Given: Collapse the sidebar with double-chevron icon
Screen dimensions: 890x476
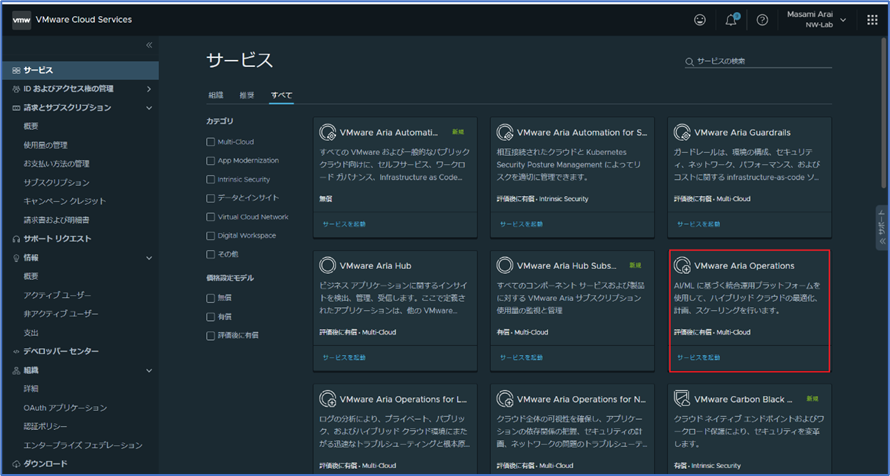Looking at the screenshot, I should (x=149, y=45).
